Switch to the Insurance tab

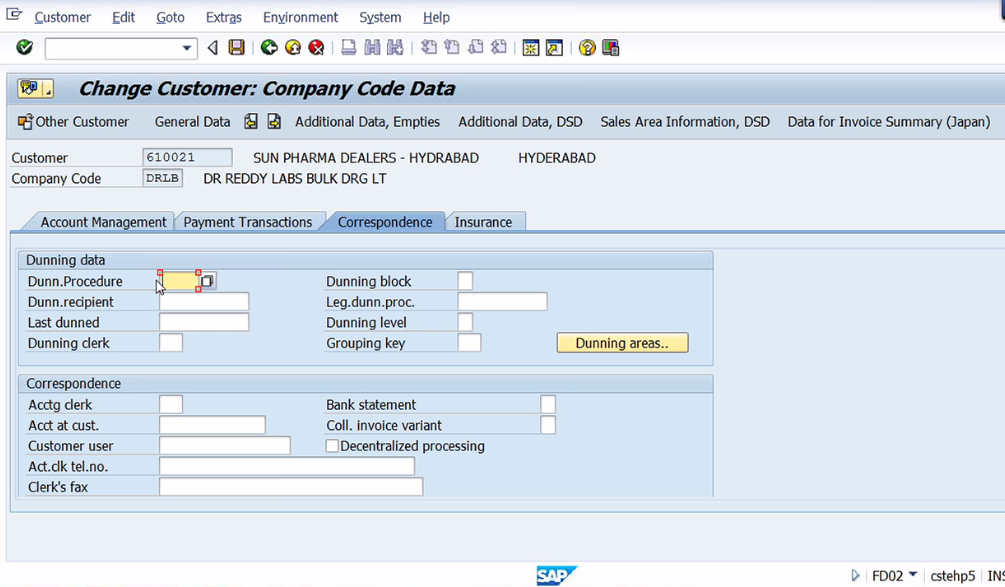pyautogui.click(x=484, y=222)
